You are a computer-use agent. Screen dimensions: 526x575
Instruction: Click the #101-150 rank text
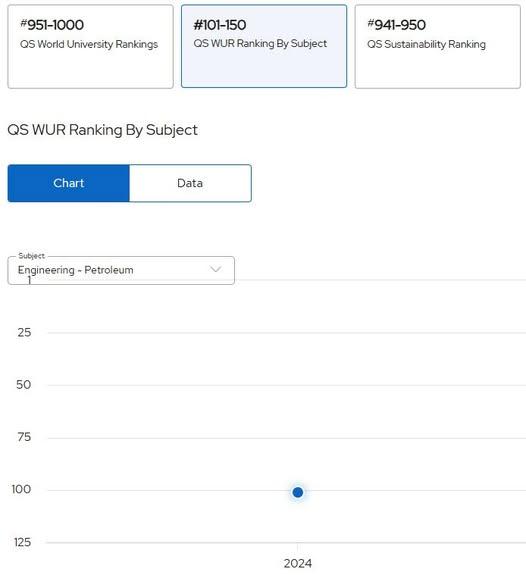[x=220, y=25]
